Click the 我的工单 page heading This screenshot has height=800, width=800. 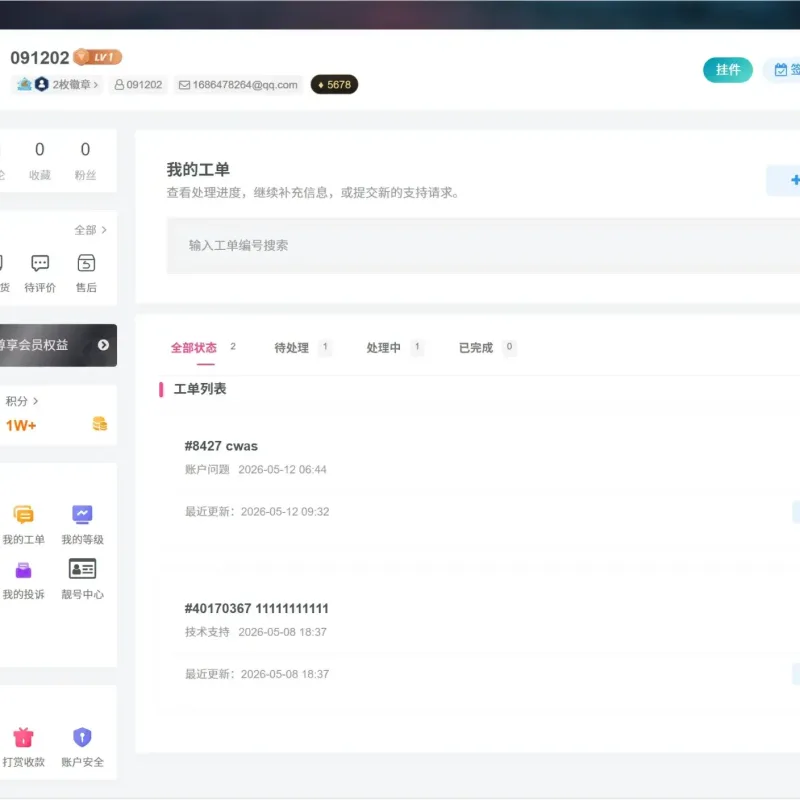(x=198, y=169)
